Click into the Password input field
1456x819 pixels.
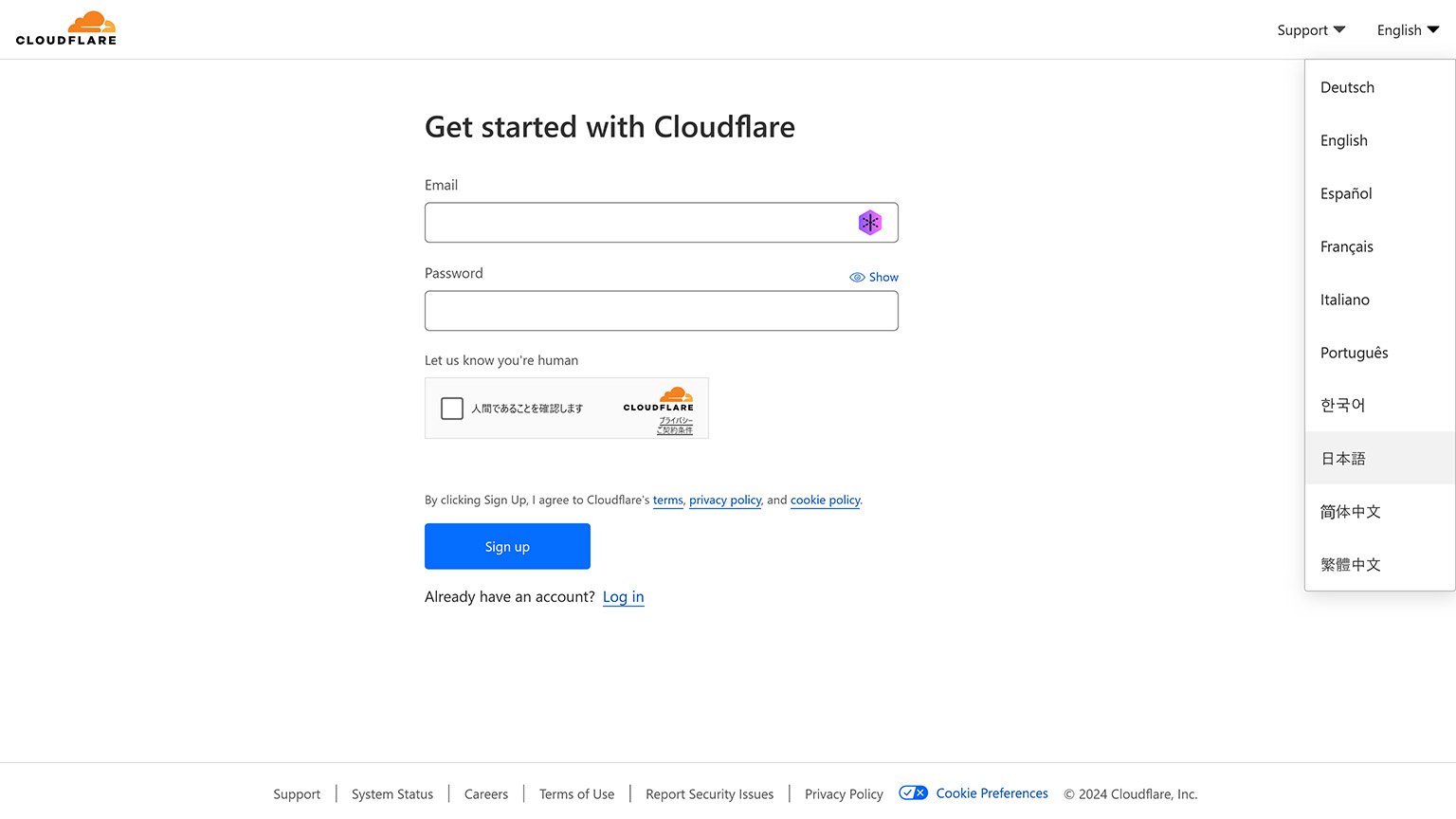coord(661,311)
